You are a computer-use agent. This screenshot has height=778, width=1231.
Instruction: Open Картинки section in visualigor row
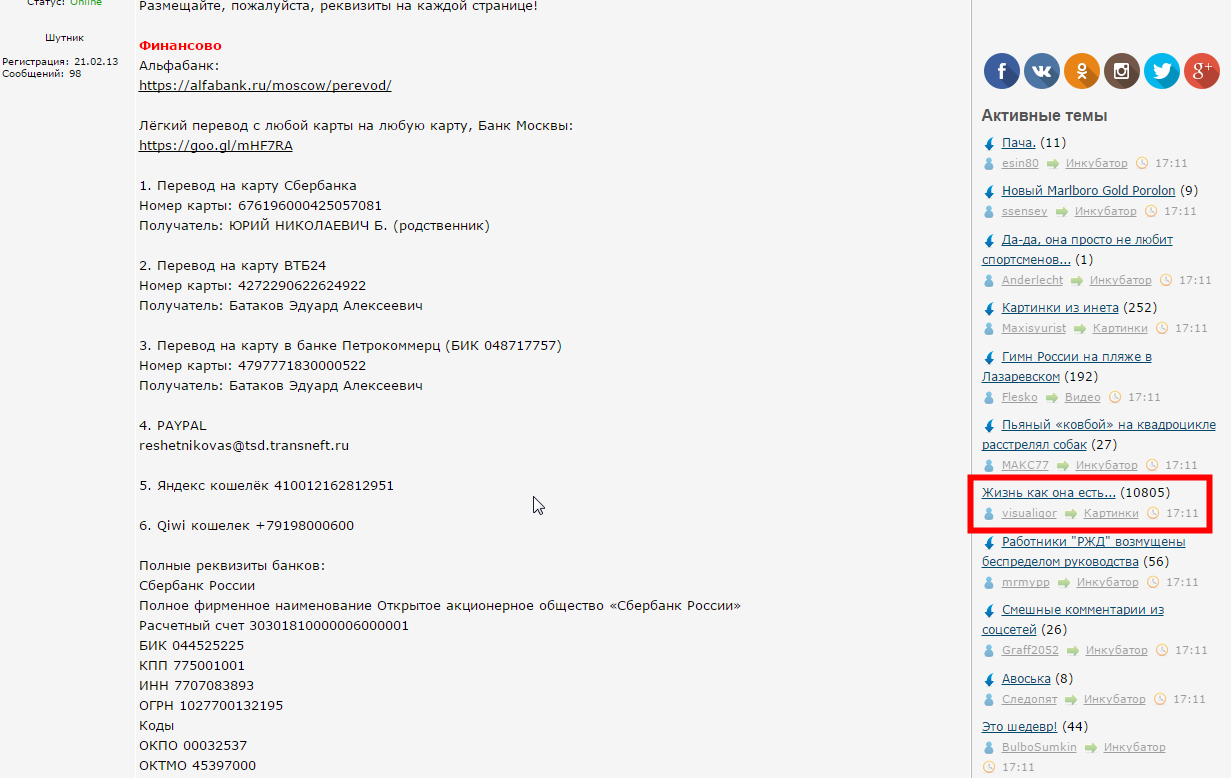(x=1111, y=514)
